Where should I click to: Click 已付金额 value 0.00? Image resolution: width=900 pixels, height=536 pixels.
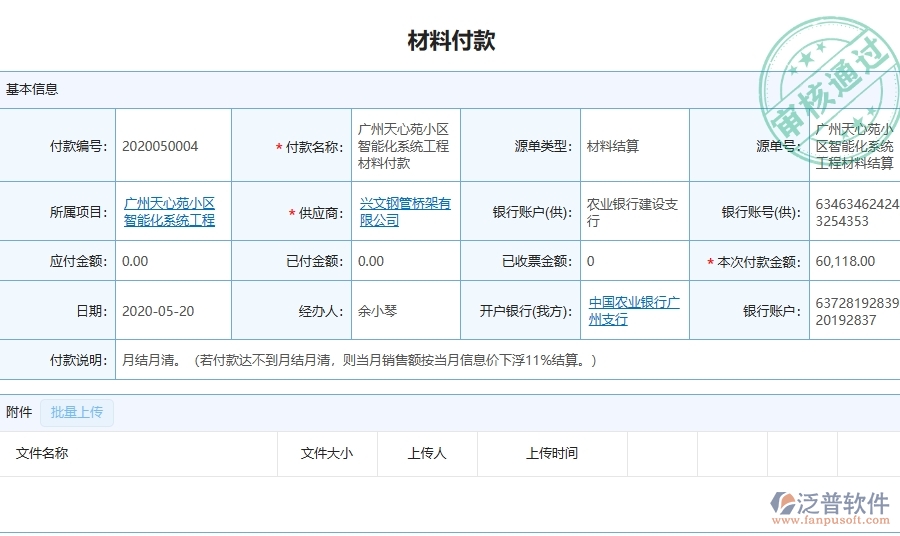[371, 262]
